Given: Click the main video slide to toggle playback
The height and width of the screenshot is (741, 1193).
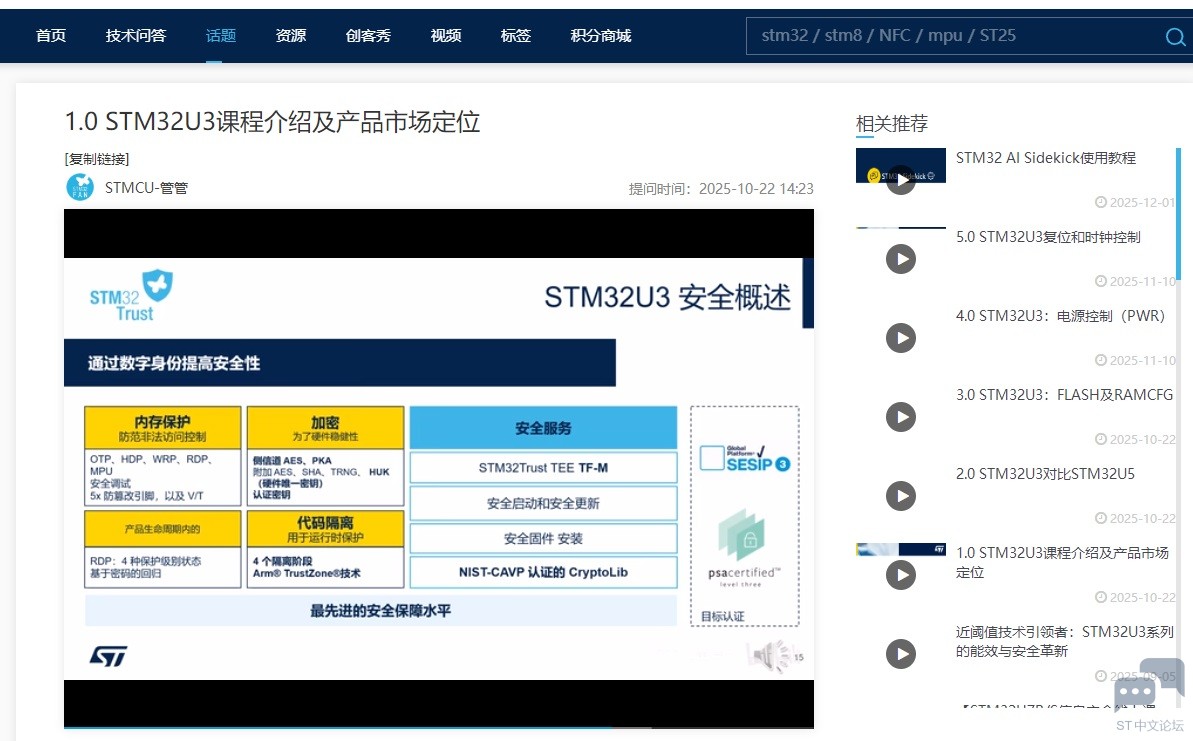Looking at the screenshot, I should (x=439, y=468).
